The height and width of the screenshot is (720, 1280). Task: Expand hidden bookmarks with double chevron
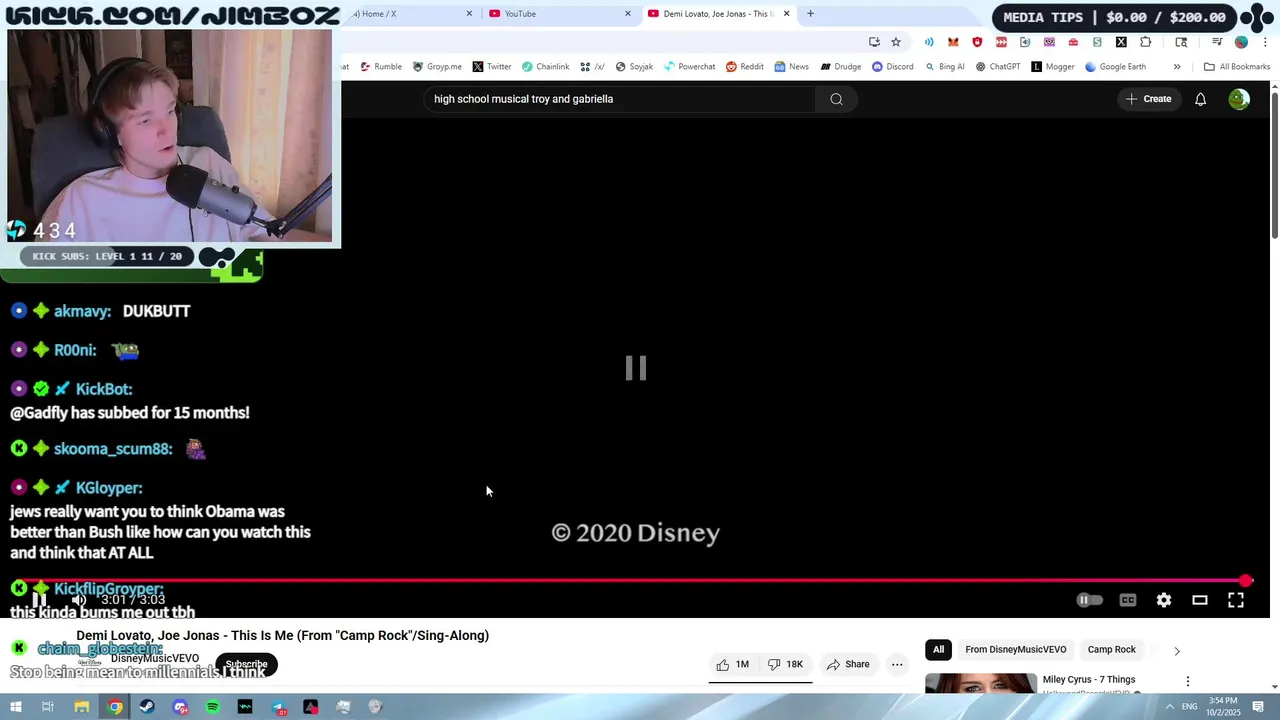coord(1177,67)
